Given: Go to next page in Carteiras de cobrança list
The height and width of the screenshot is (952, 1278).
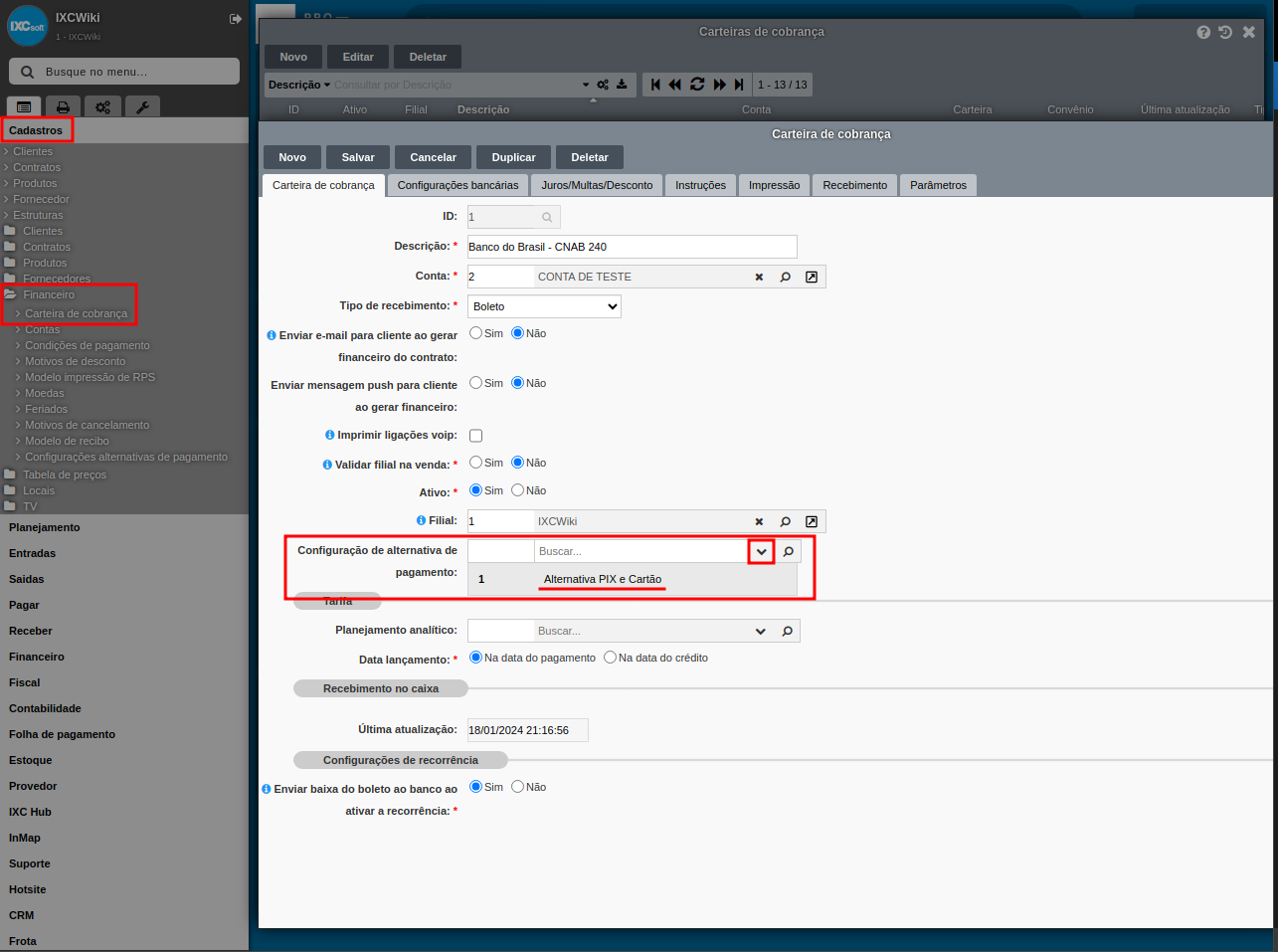Looking at the screenshot, I should click(x=720, y=85).
